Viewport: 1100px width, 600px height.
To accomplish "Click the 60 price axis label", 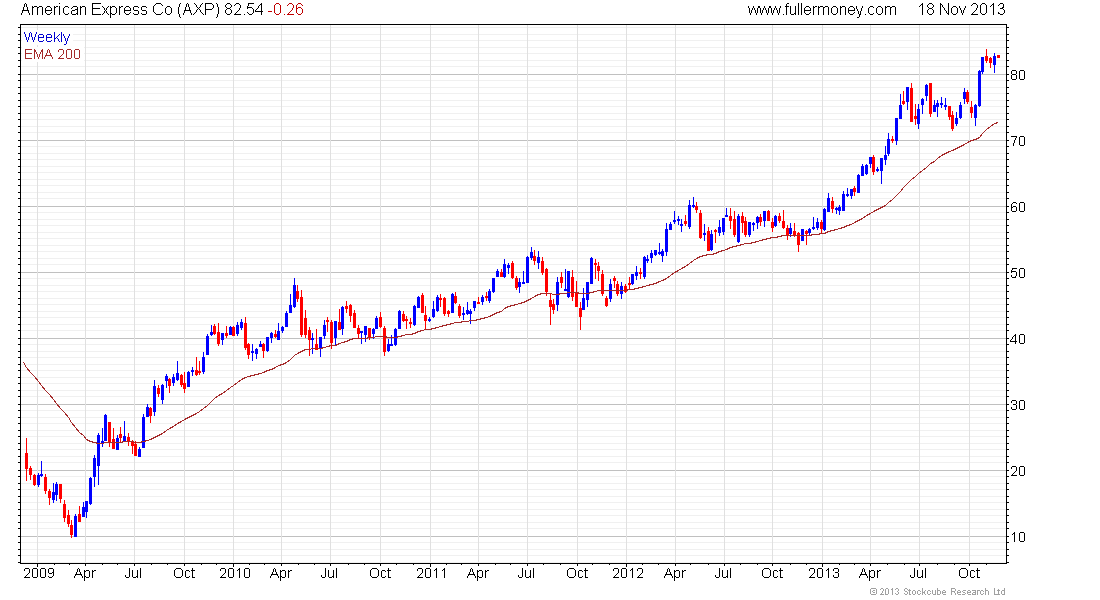I will click(1017, 207).
